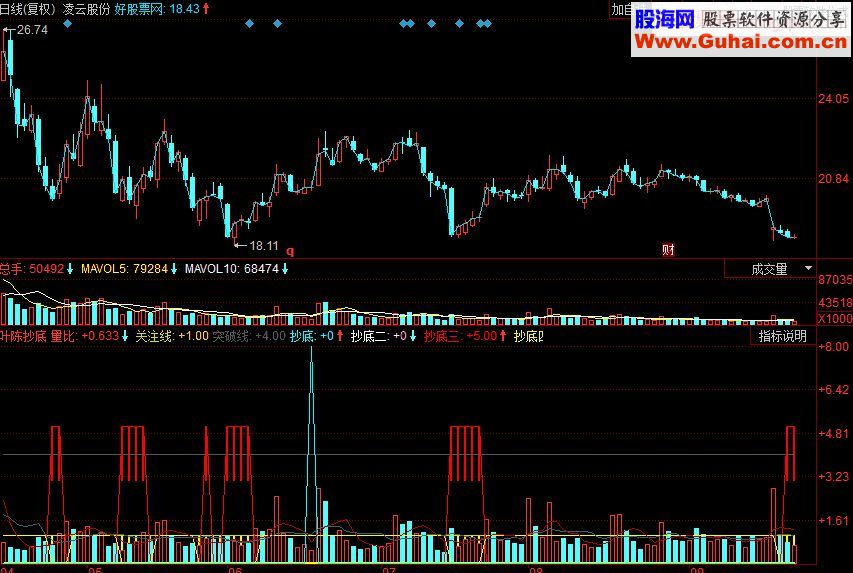Click the stock name 凌云股份
853x573 pixels.
[86, 9]
